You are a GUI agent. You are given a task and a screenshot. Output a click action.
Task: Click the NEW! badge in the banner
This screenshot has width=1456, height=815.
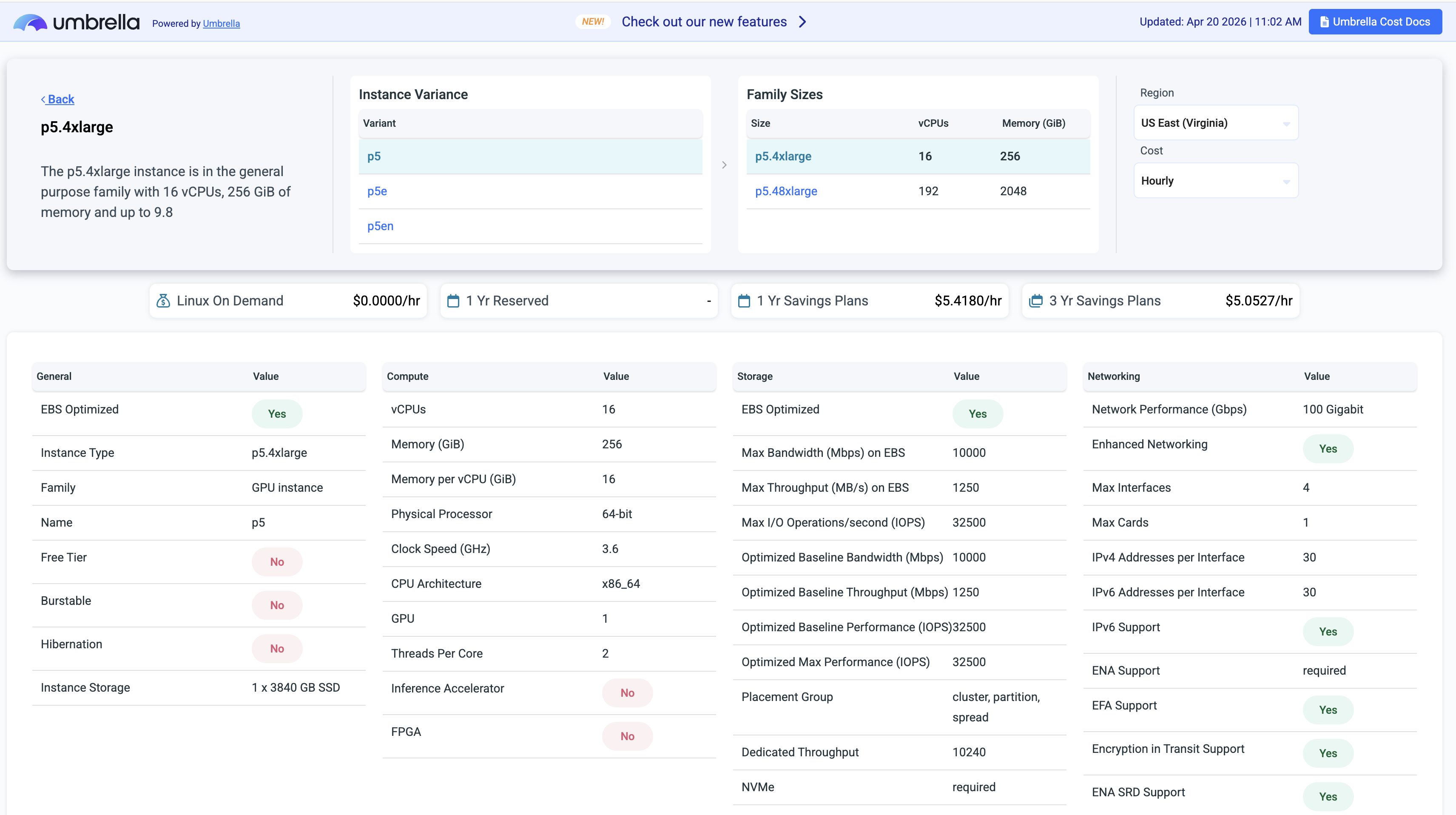[x=593, y=22]
